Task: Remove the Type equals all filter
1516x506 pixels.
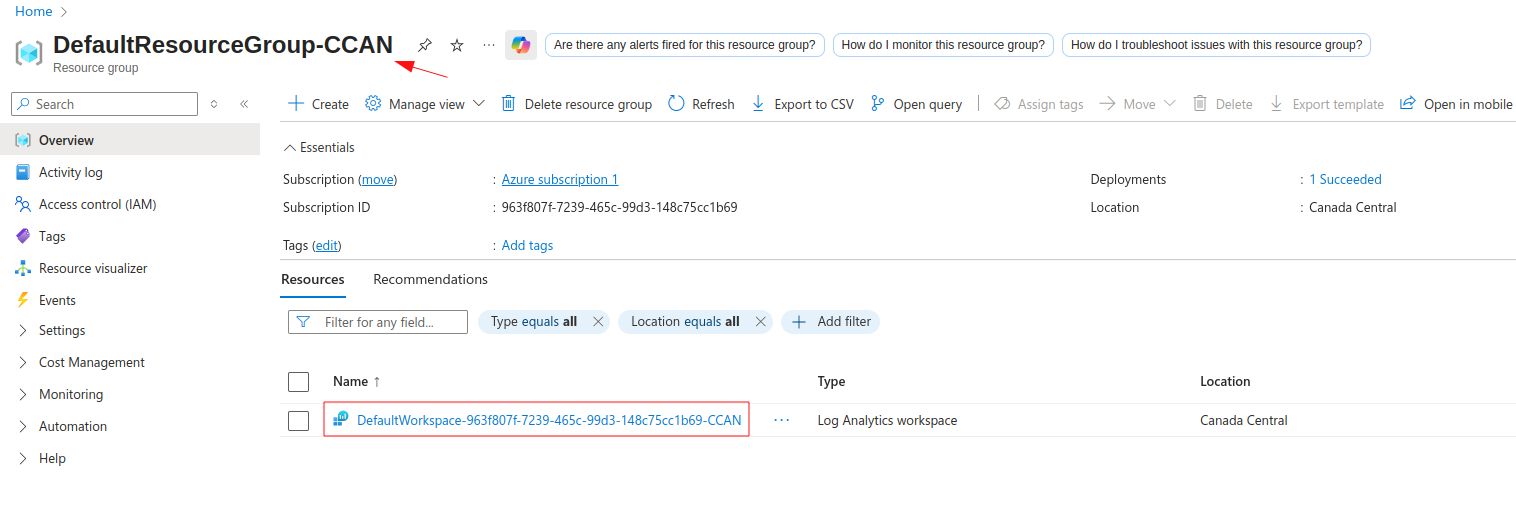Action: point(598,322)
